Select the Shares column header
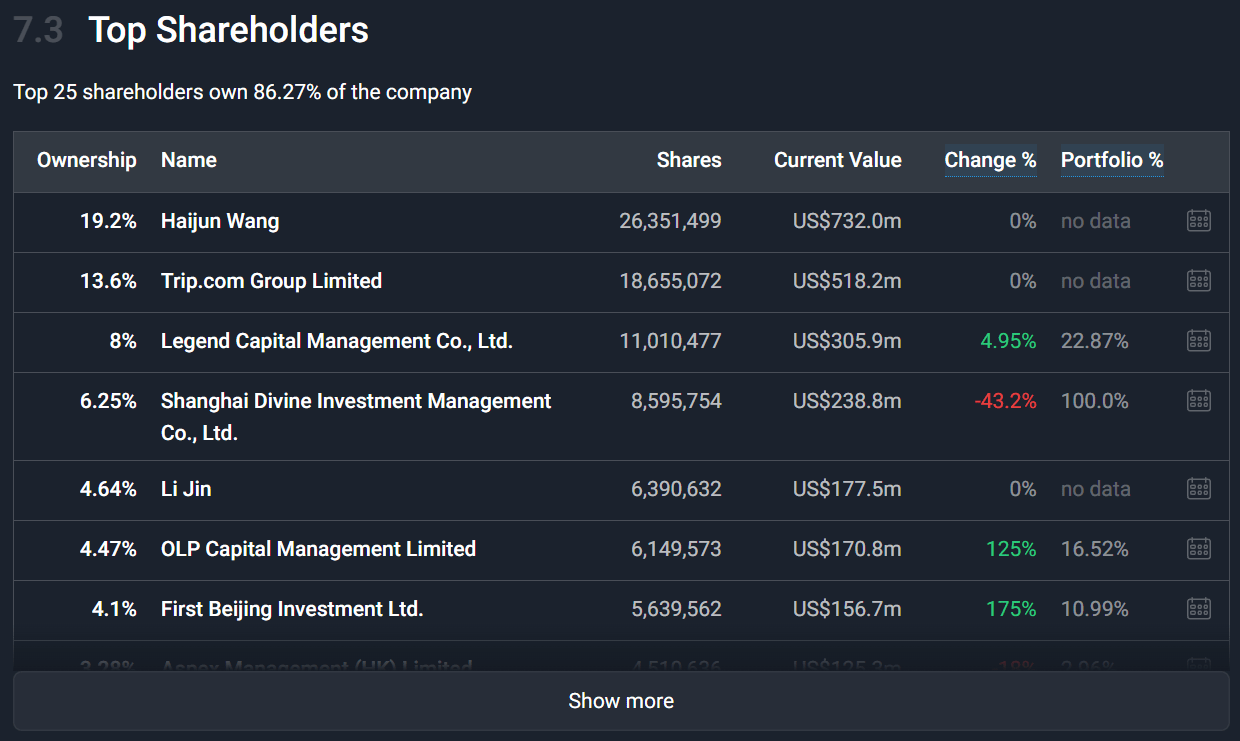The width and height of the screenshot is (1240, 741). click(x=689, y=160)
